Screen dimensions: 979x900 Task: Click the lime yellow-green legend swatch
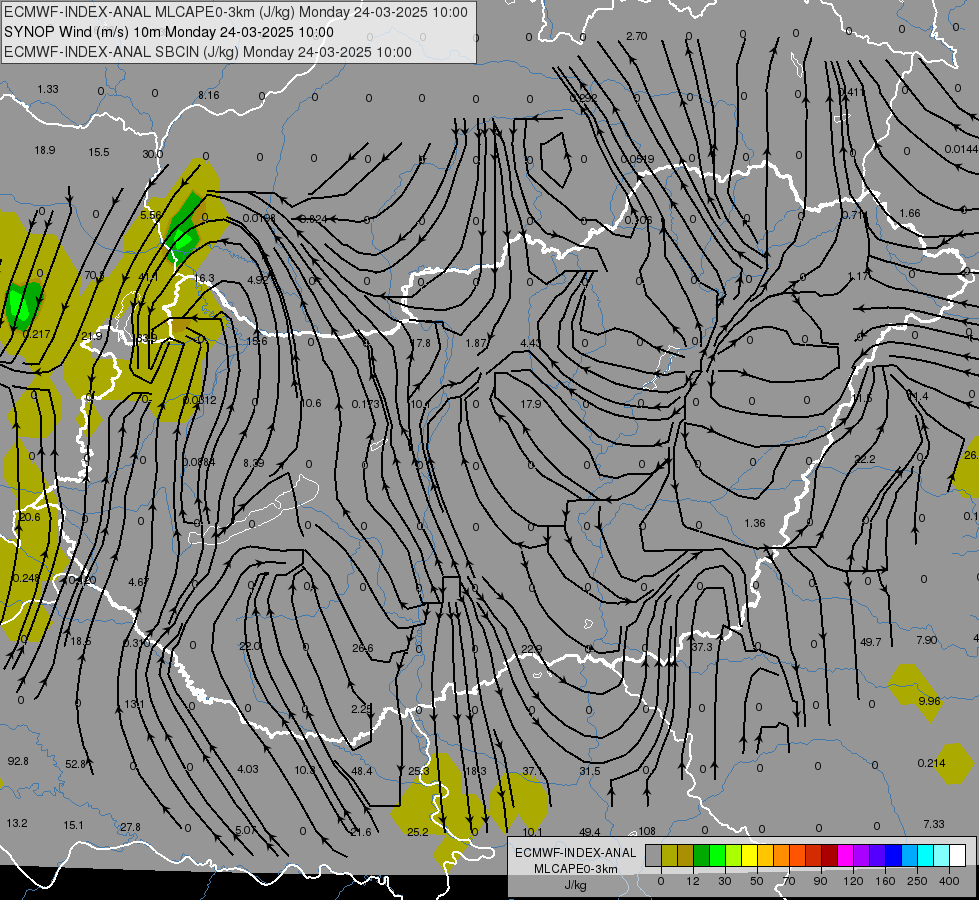(734, 855)
